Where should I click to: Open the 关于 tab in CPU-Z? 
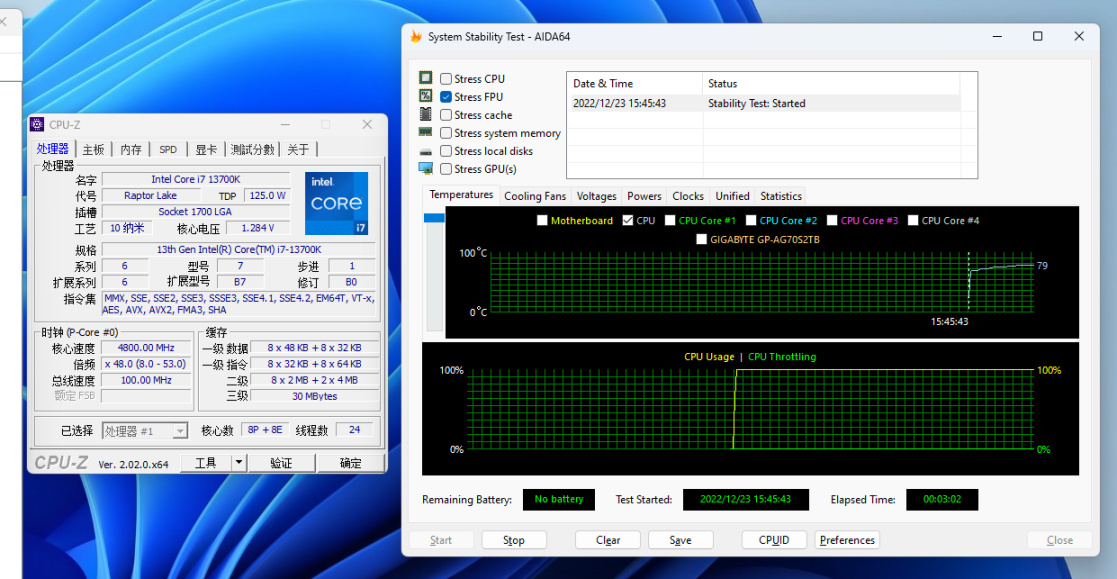click(x=298, y=150)
